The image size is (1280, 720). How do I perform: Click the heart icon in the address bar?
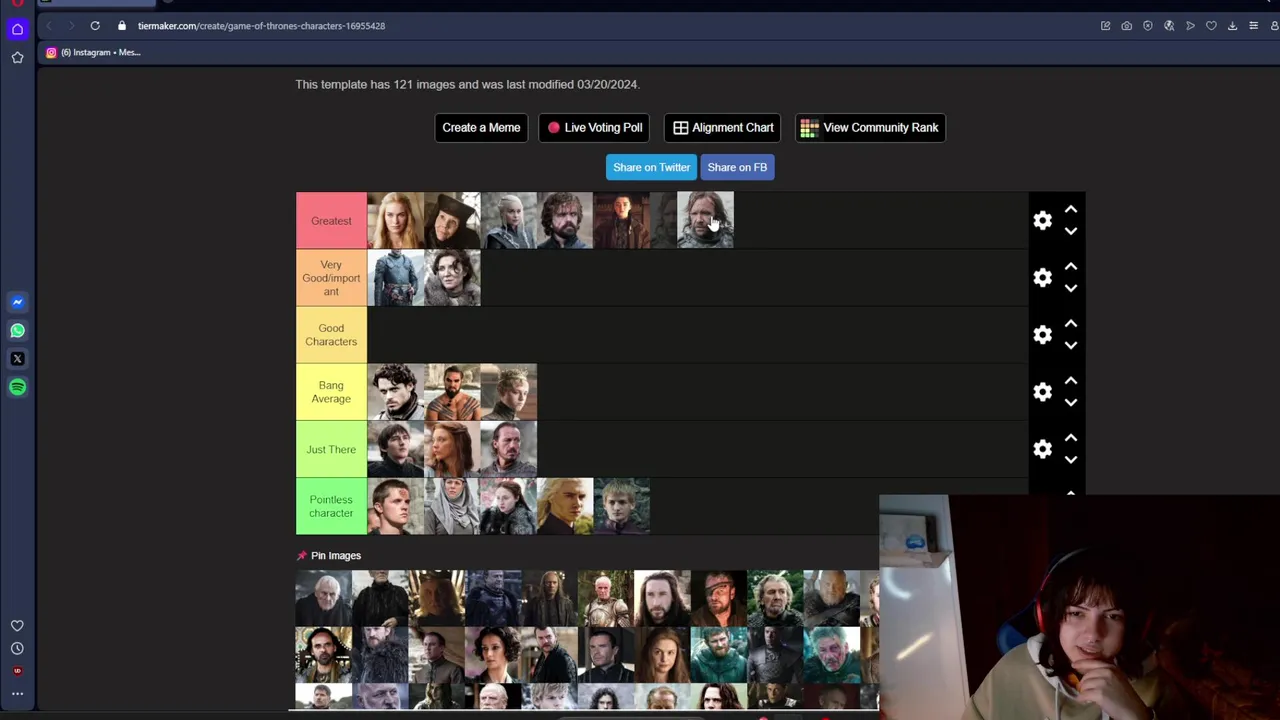1211,26
